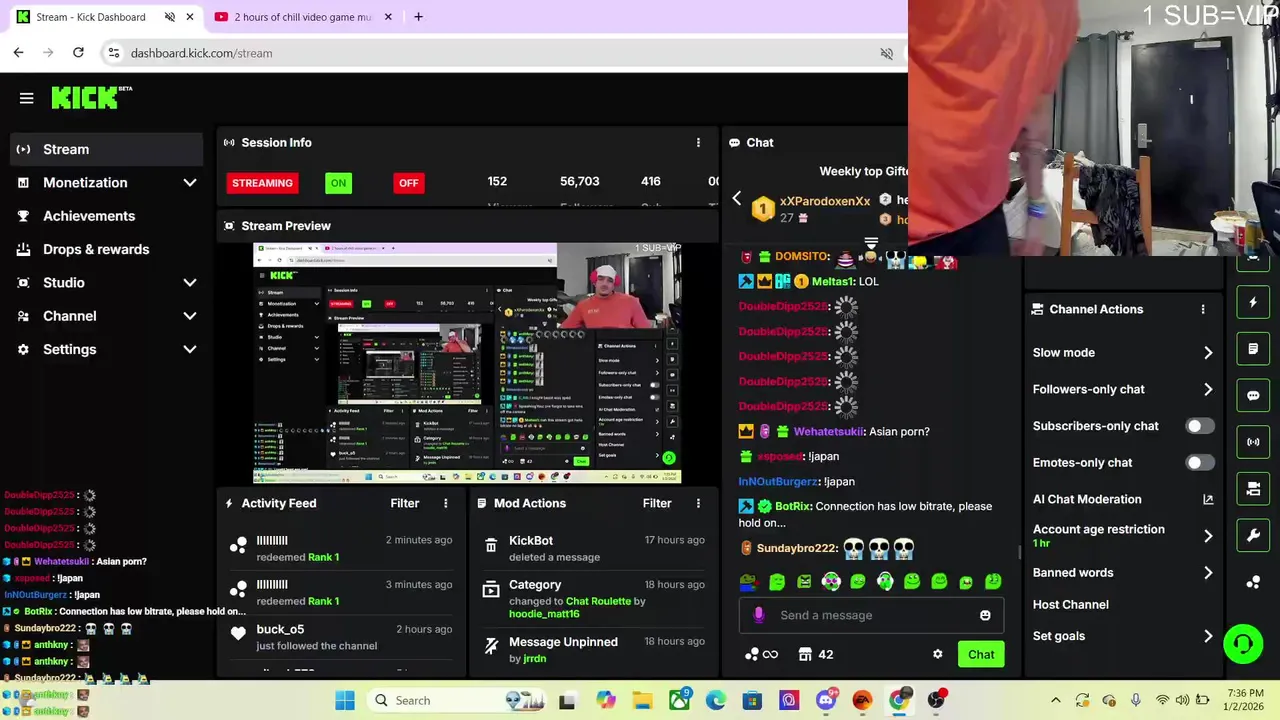Open Set goals options
The image size is (1280, 720).
pyautogui.click(x=1123, y=636)
